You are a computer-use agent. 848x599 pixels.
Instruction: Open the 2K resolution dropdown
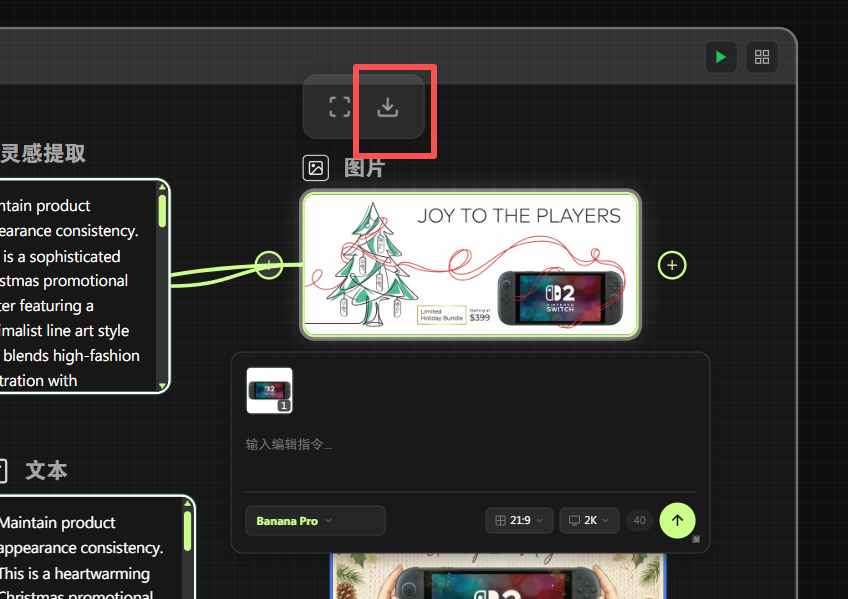[589, 521]
